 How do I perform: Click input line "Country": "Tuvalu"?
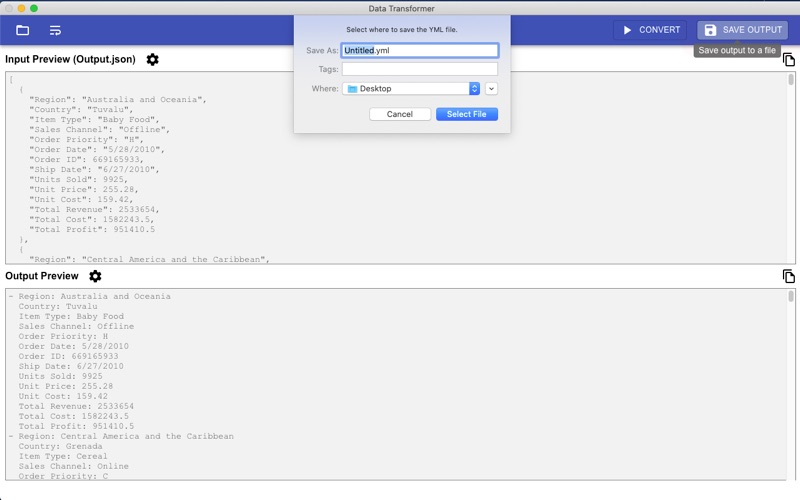tap(81, 110)
